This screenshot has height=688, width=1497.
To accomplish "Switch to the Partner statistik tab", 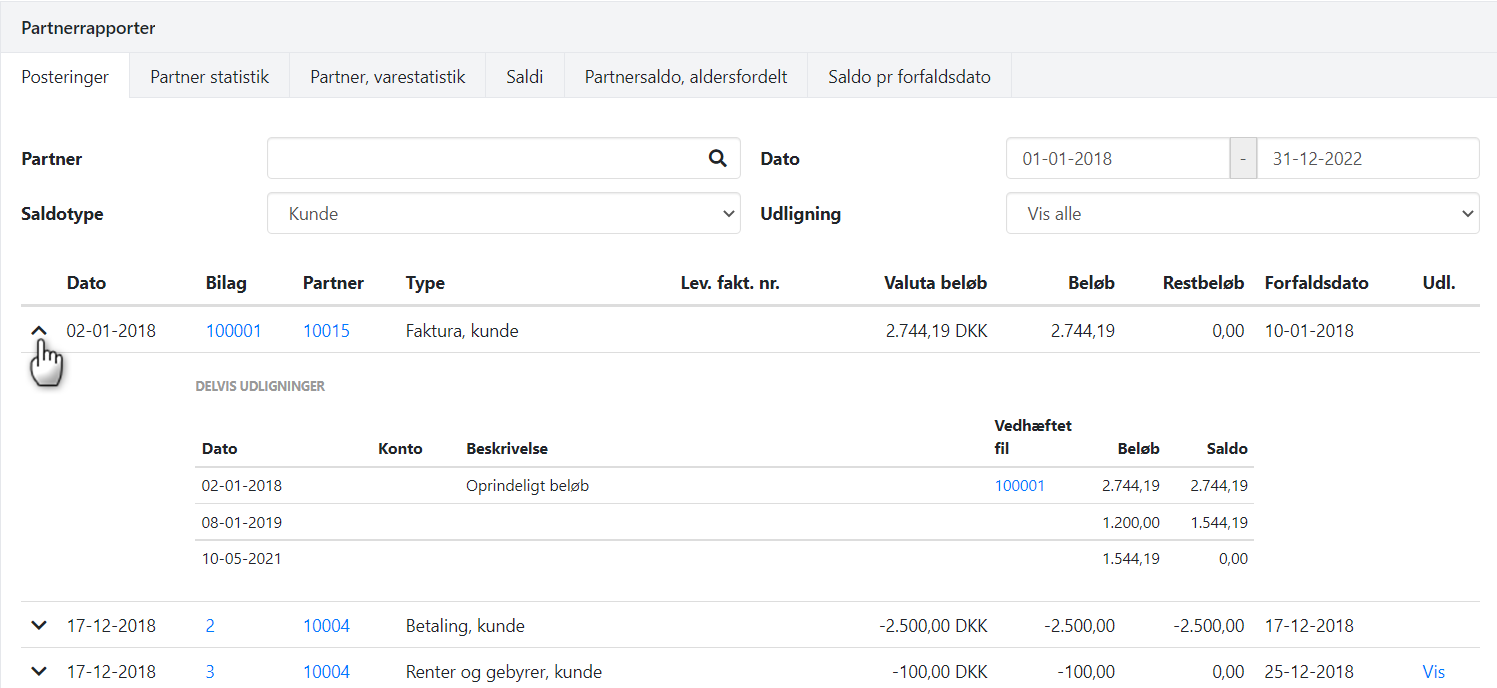I will pos(208,75).
